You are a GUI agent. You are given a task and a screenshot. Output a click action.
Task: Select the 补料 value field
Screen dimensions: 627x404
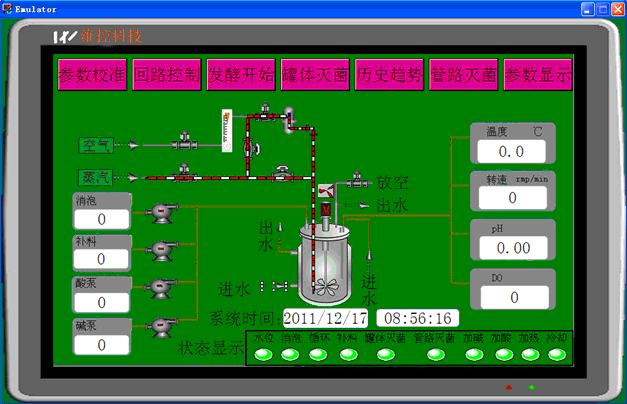point(101,259)
